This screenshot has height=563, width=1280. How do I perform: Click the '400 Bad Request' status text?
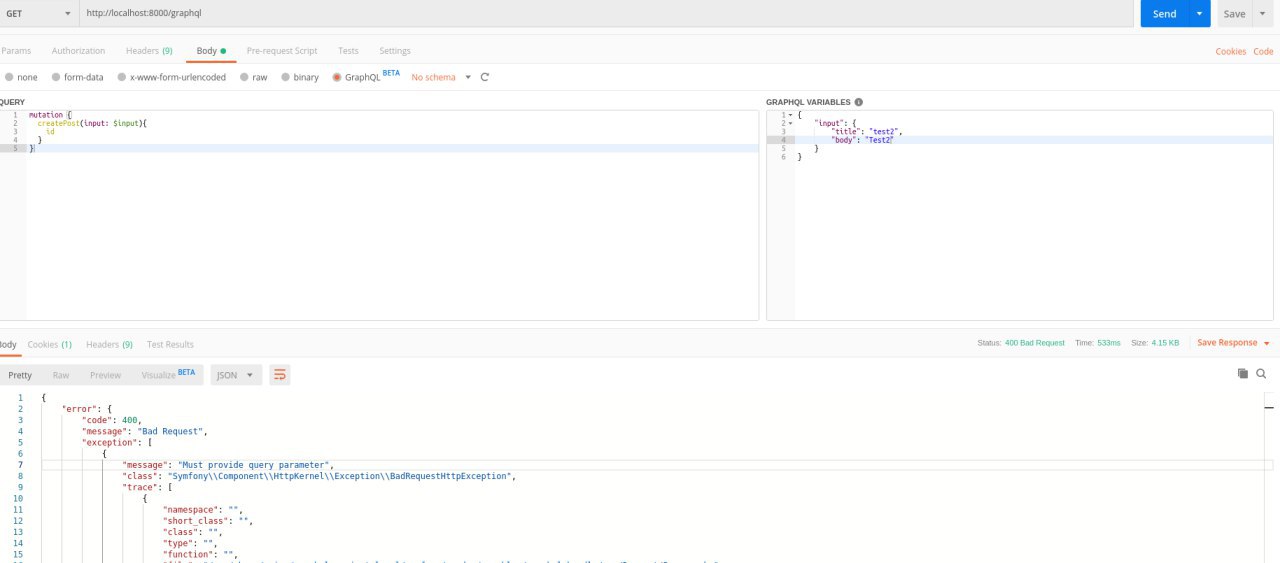1035,343
